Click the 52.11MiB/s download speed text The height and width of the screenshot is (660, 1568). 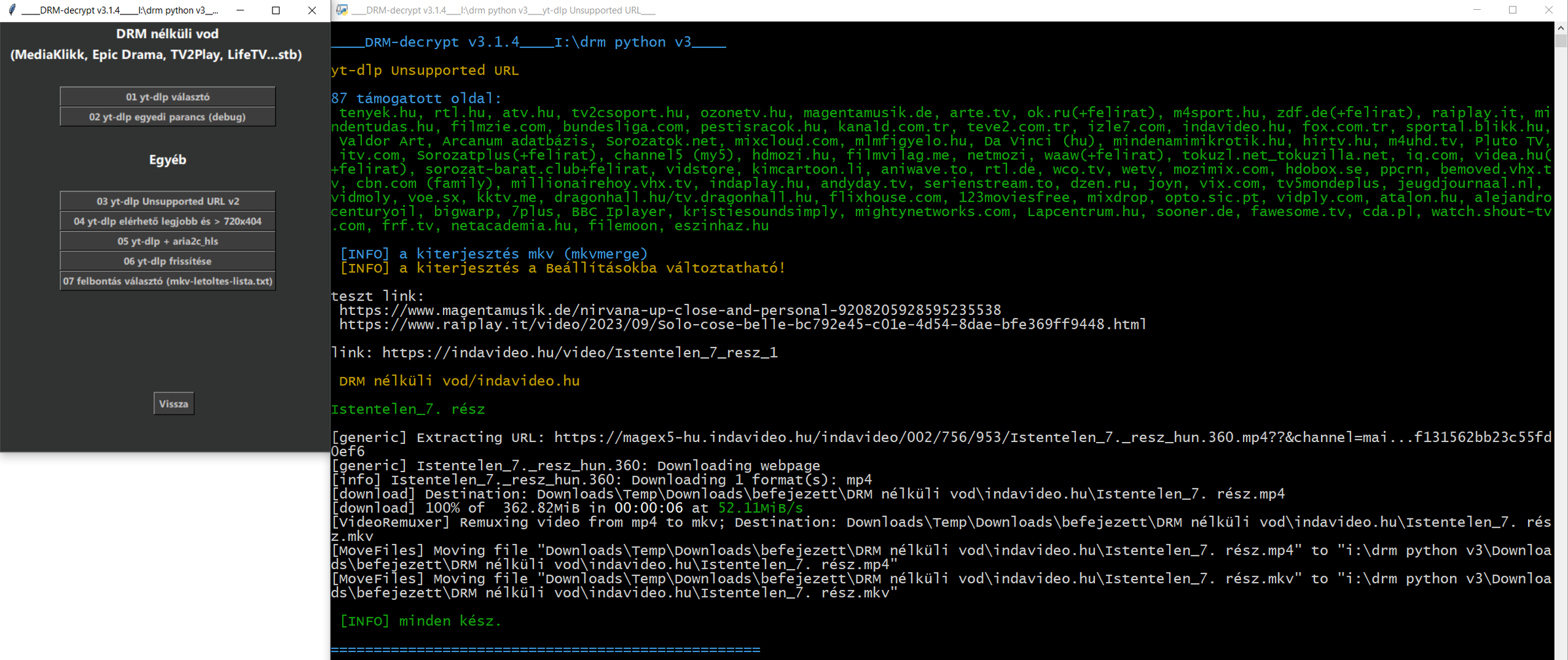(x=760, y=508)
